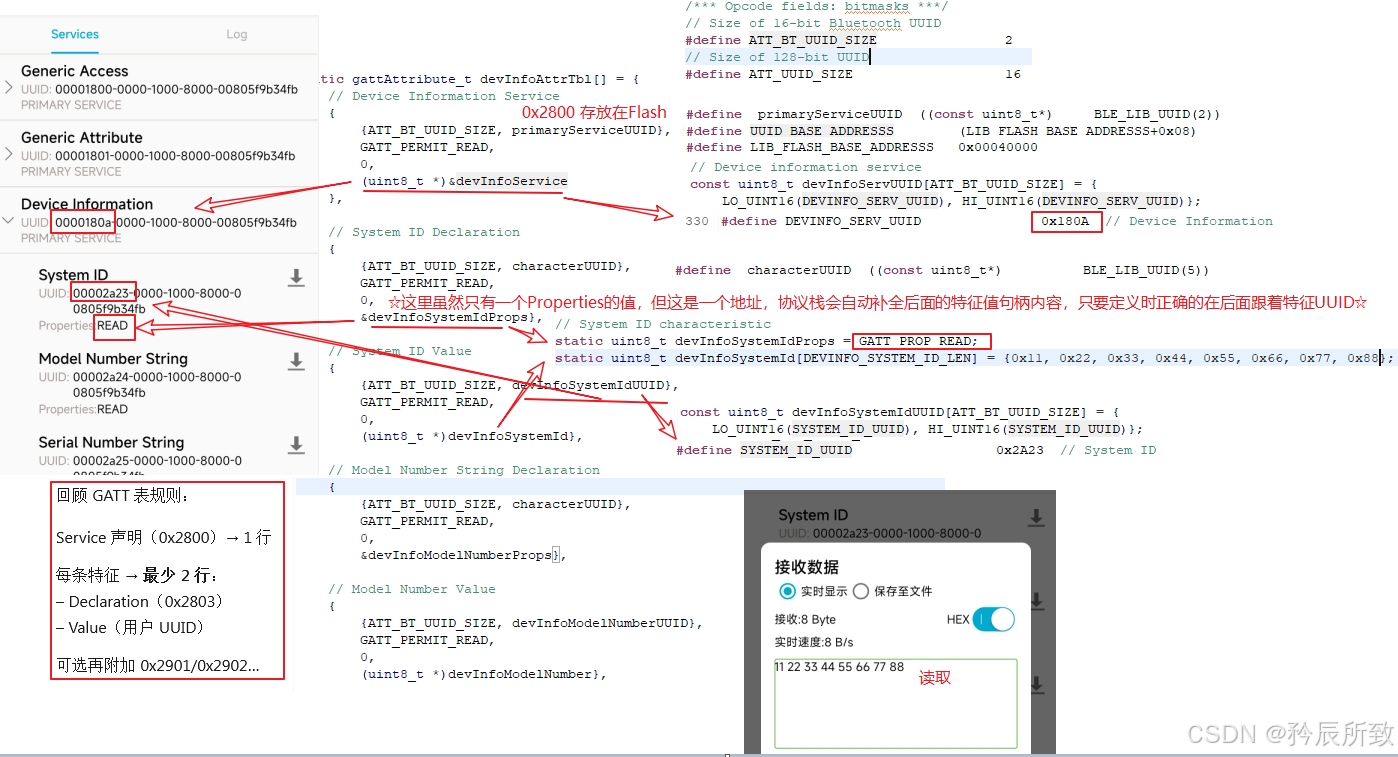The height and width of the screenshot is (757, 1398).
Task: Click the Serial Number String title
Action: [111, 442]
